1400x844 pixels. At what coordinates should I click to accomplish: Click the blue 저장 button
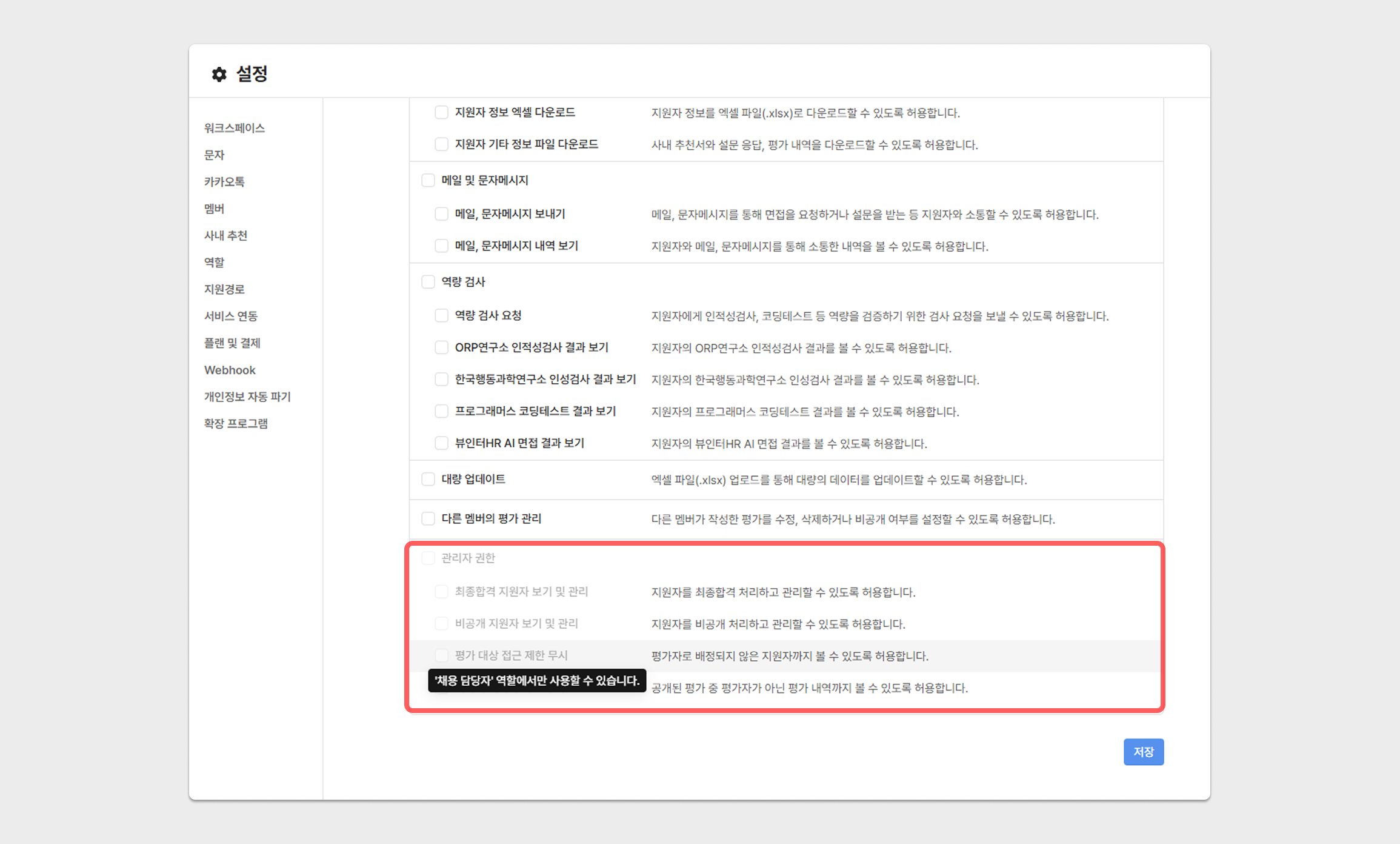[1143, 752]
